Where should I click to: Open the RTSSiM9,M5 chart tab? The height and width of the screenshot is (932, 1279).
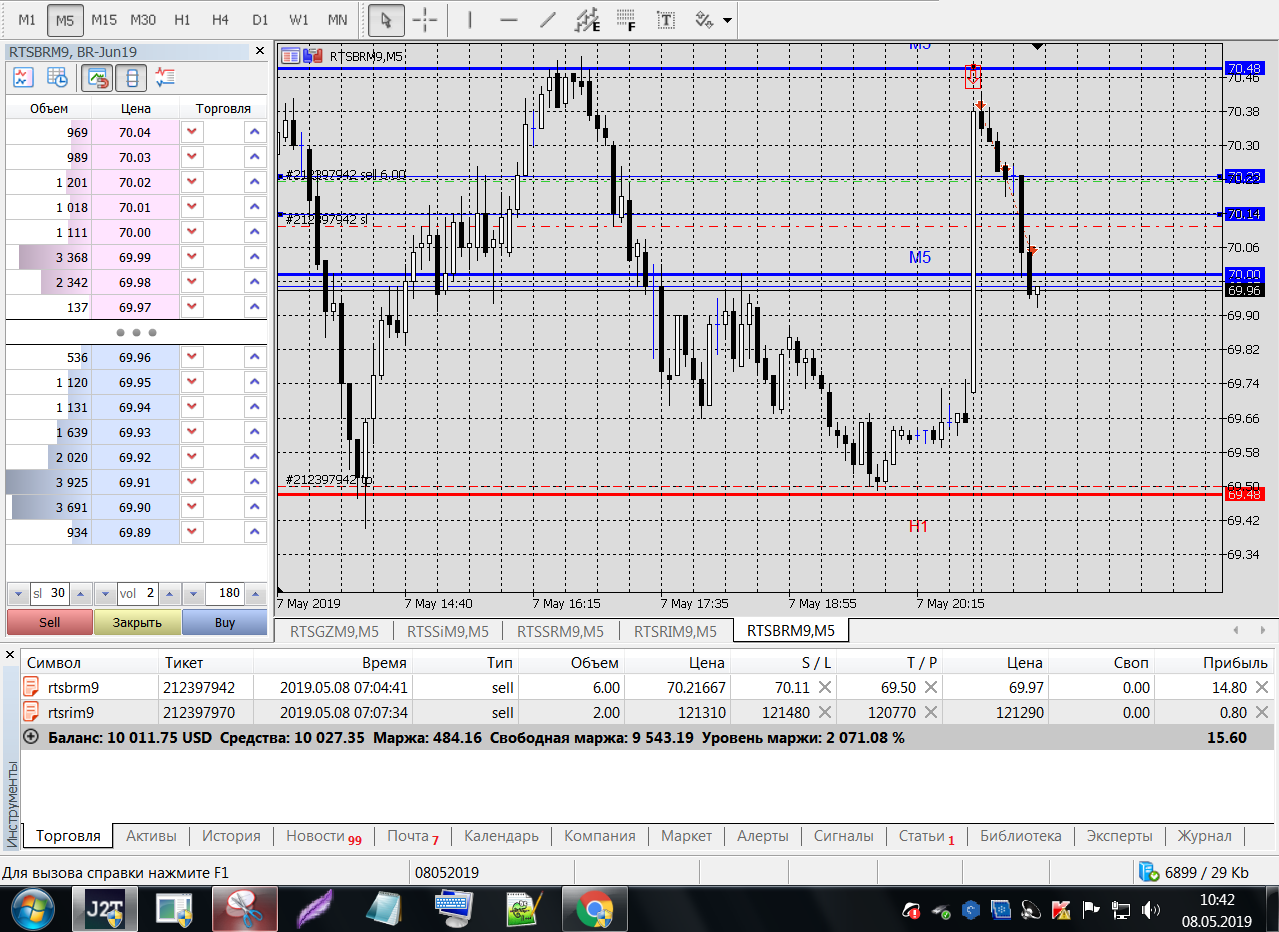(x=449, y=631)
